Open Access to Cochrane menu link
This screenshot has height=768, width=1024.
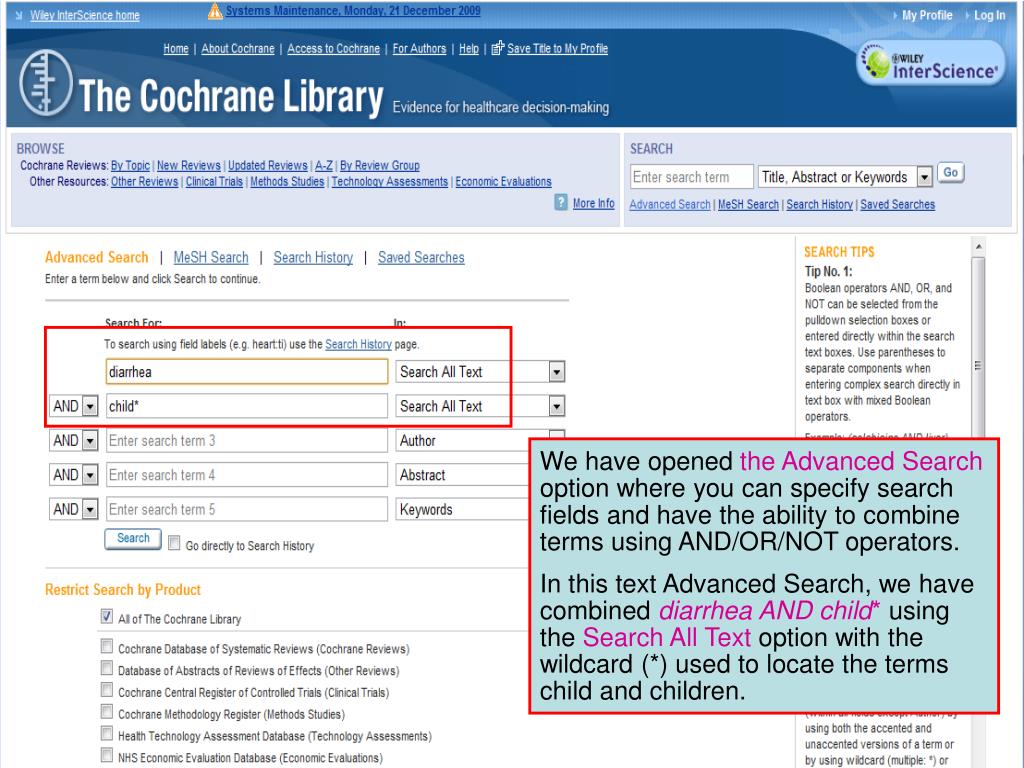[334, 48]
